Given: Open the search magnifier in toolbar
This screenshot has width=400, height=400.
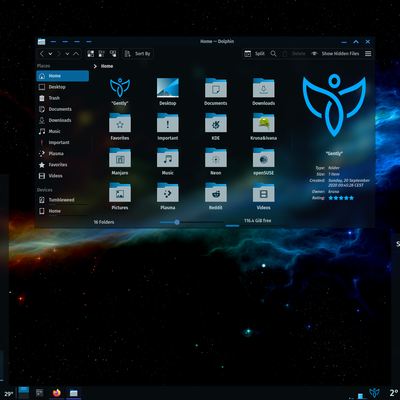Looking at the screenshot, I should tap(273, 54).
